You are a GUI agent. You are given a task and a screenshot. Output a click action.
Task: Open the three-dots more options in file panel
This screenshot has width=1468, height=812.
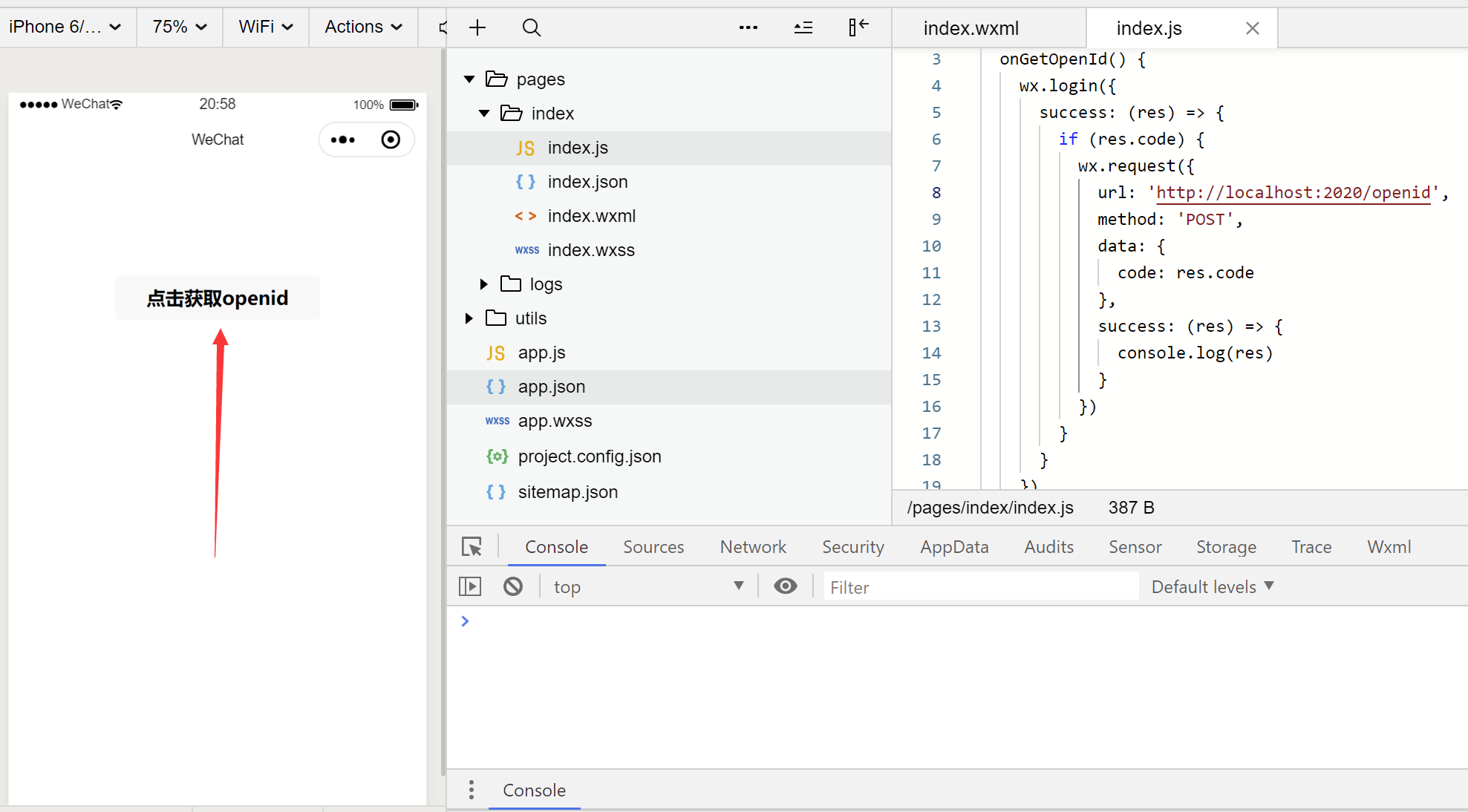point(748,27)
